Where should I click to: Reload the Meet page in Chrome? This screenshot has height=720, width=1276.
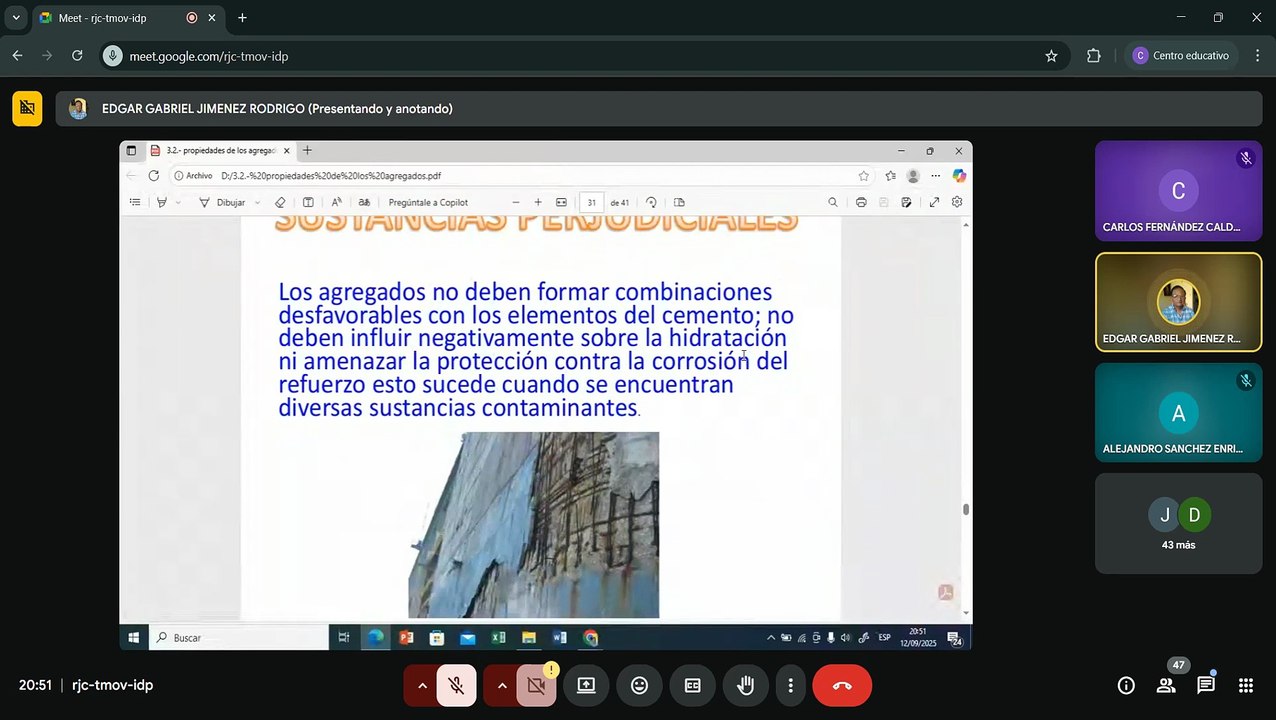(x=77, y=56)
